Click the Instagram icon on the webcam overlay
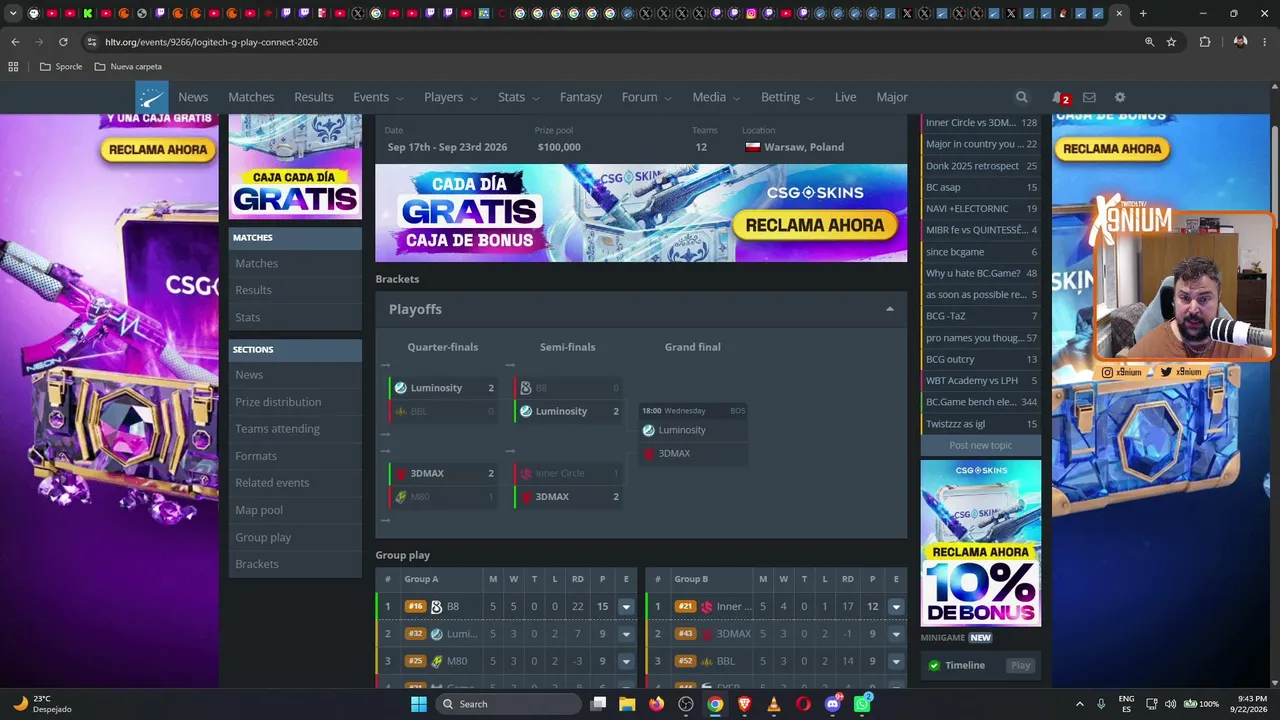The image size is (1280, 720). tap(1107, 372)
